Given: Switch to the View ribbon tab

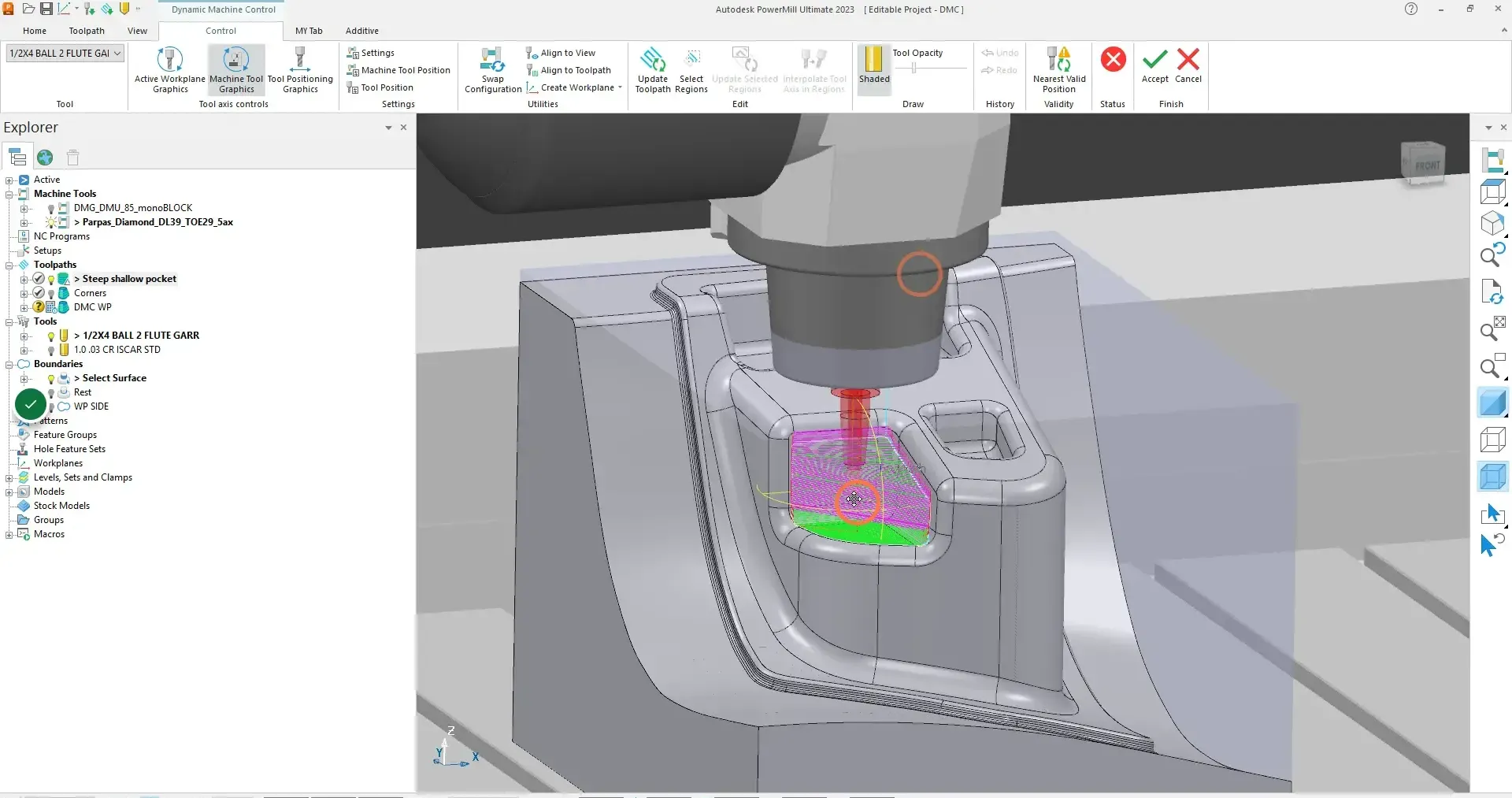Looking at the screenshot, I should 137,31.
